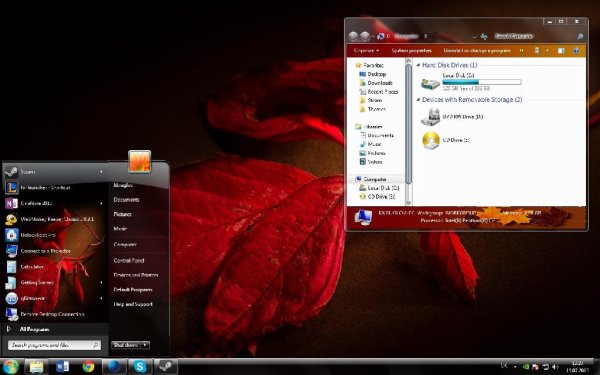
Task: Click in Search programs and files box
Action: (x=54, y=345)
